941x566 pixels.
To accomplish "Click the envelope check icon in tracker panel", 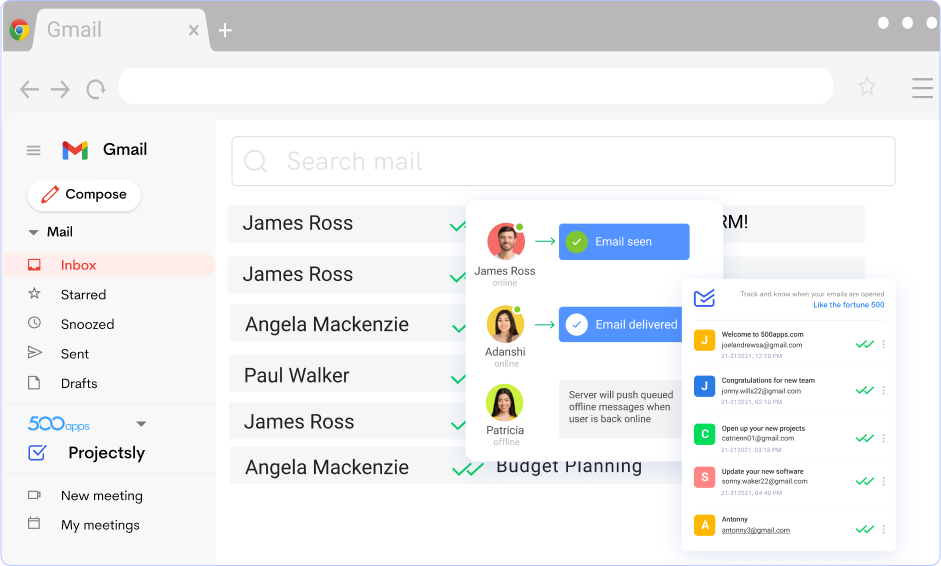I will (x=705, y=298).
